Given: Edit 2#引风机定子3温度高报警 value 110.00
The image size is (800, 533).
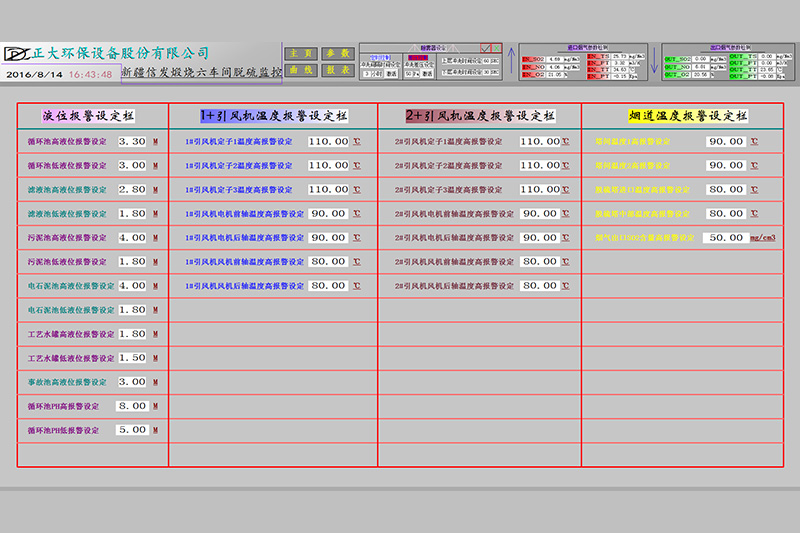Looking at the screenshot, I should 540,189.
